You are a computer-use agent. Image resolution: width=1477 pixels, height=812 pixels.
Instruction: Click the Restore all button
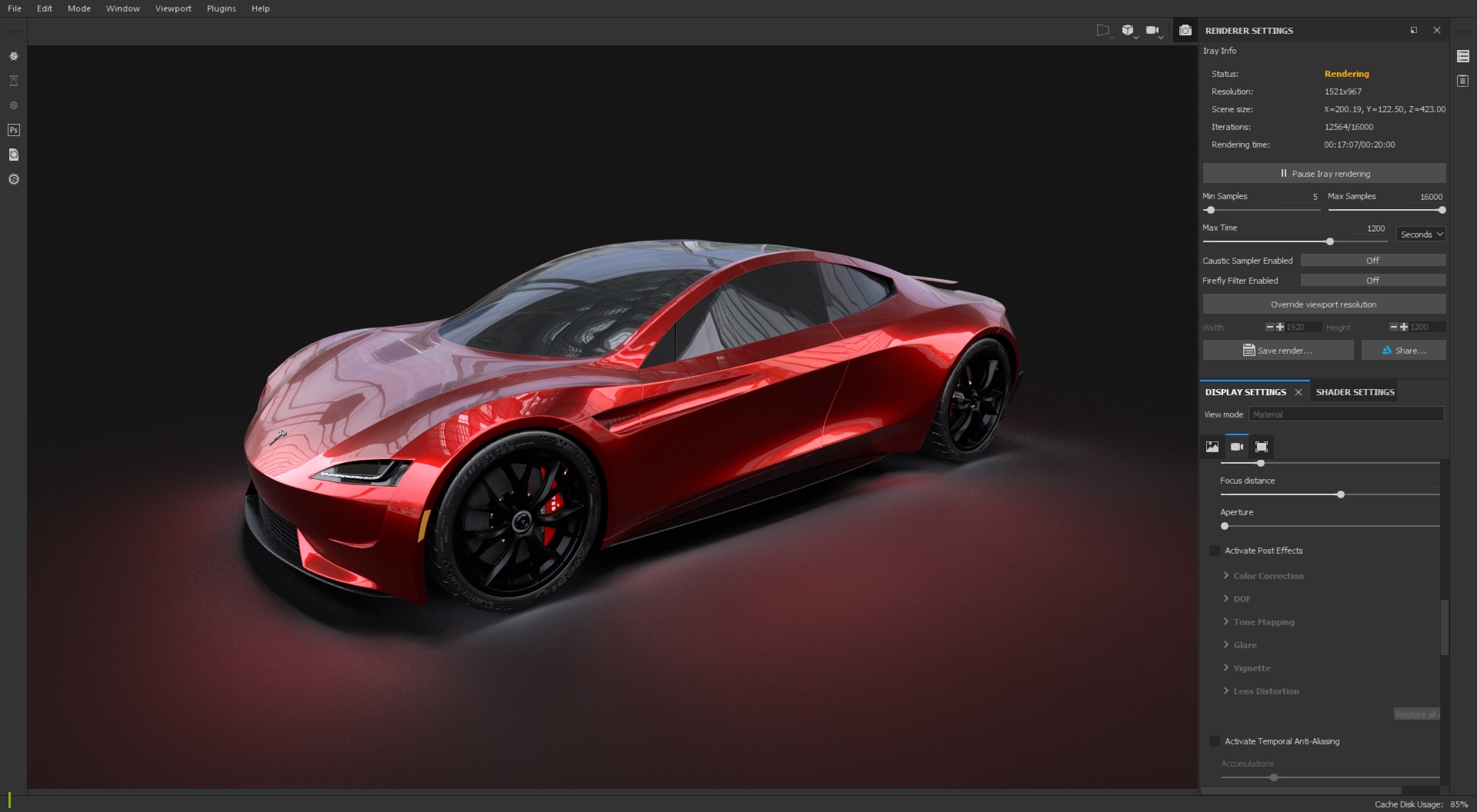click(x=1416, y=714)
